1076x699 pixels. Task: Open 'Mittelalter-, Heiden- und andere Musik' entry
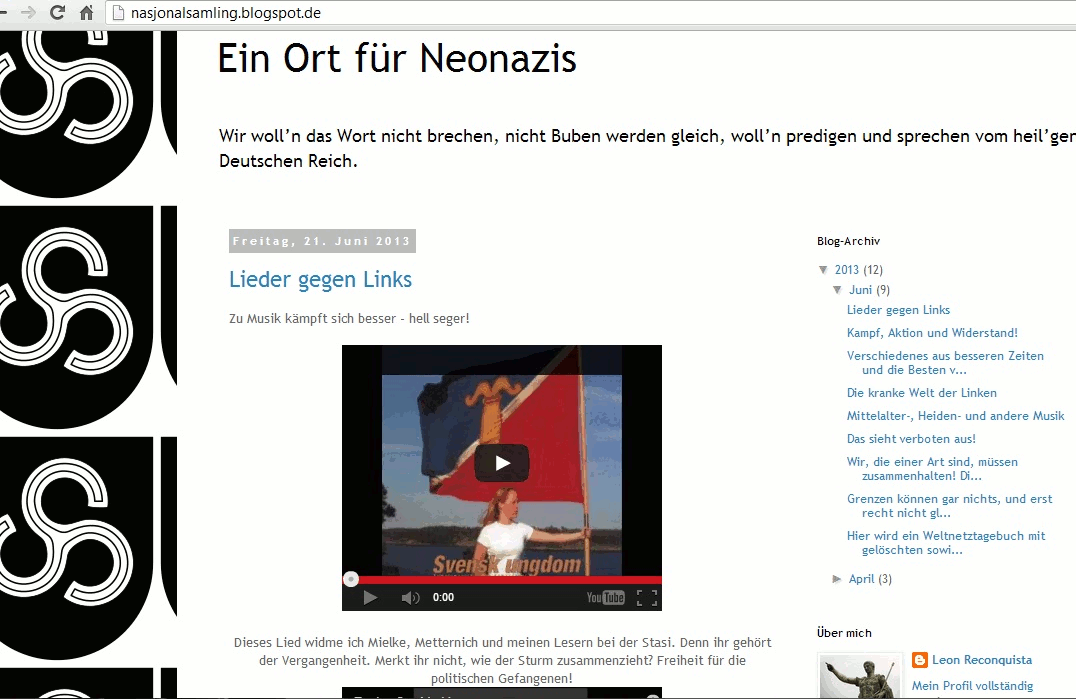[x=955, y=416]
